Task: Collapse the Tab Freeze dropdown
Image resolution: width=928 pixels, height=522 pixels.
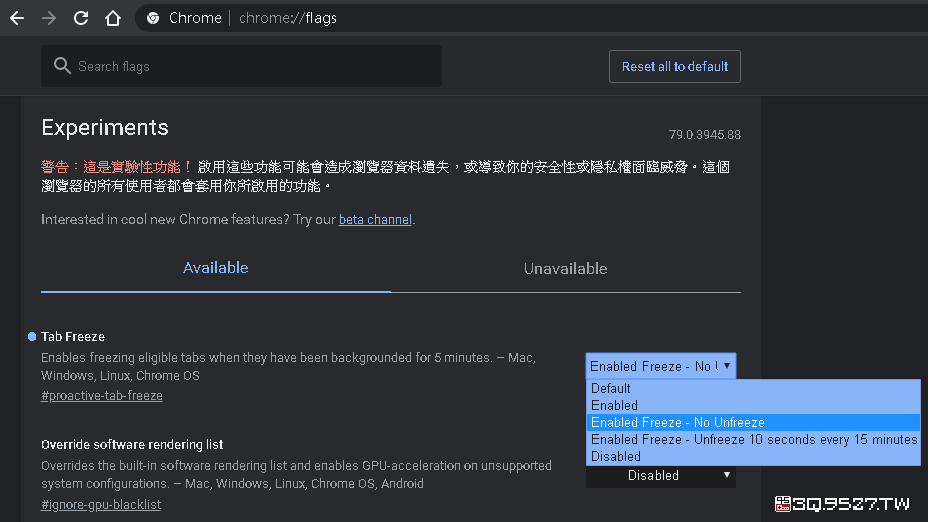Action: tap(660, 366)
